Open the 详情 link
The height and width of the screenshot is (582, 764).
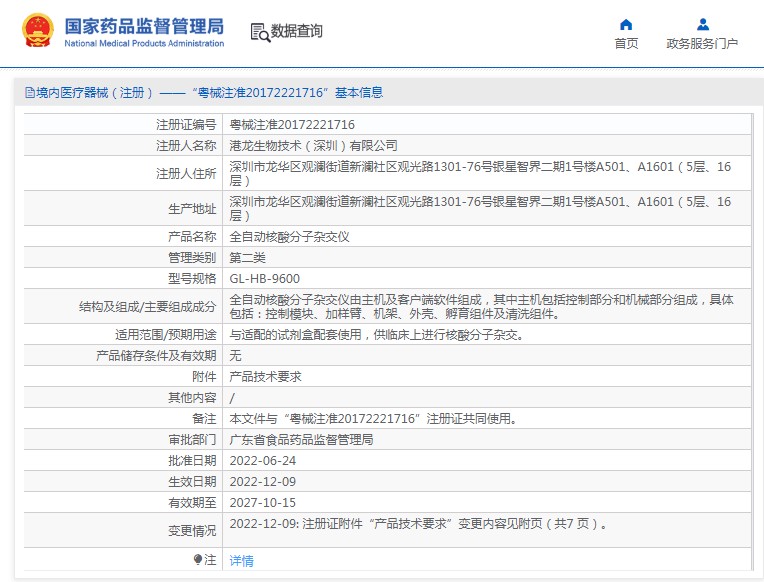click(x=242, y=561)
